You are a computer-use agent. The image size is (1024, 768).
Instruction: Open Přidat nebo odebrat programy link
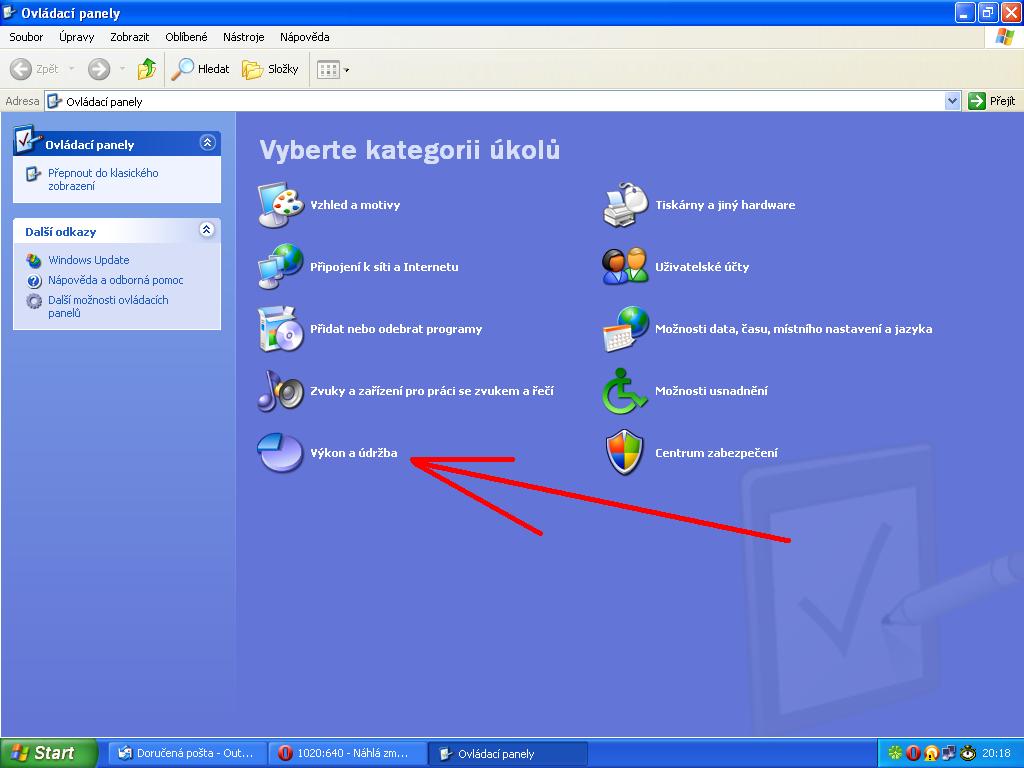(396, 328)
